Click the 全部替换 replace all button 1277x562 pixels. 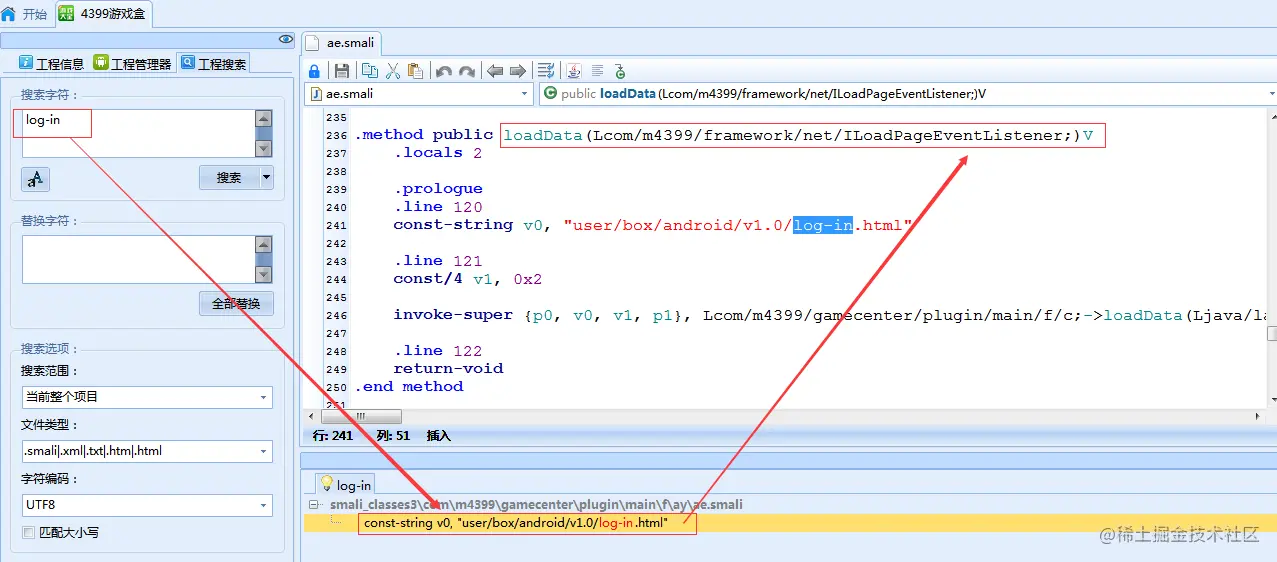tap(236, 304)
